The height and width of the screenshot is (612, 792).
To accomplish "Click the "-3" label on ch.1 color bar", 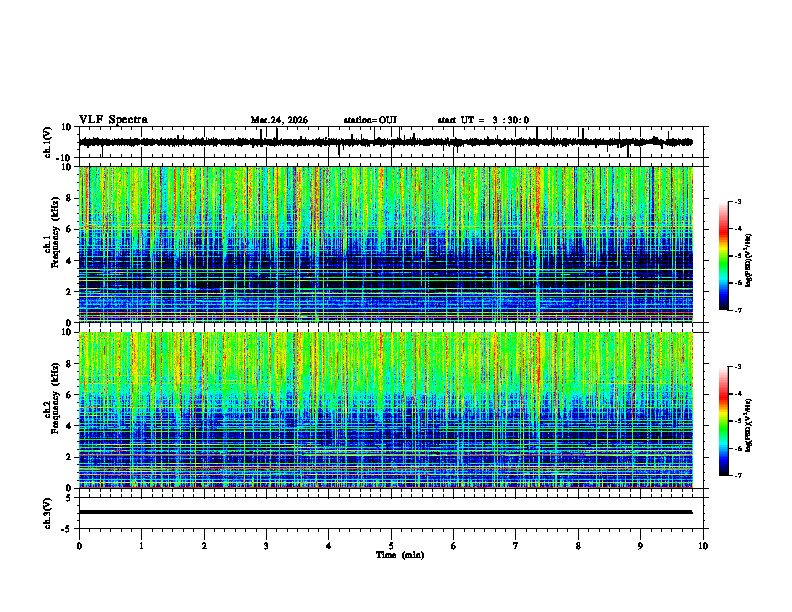I will pyautogui.click(x=738, y=201).
